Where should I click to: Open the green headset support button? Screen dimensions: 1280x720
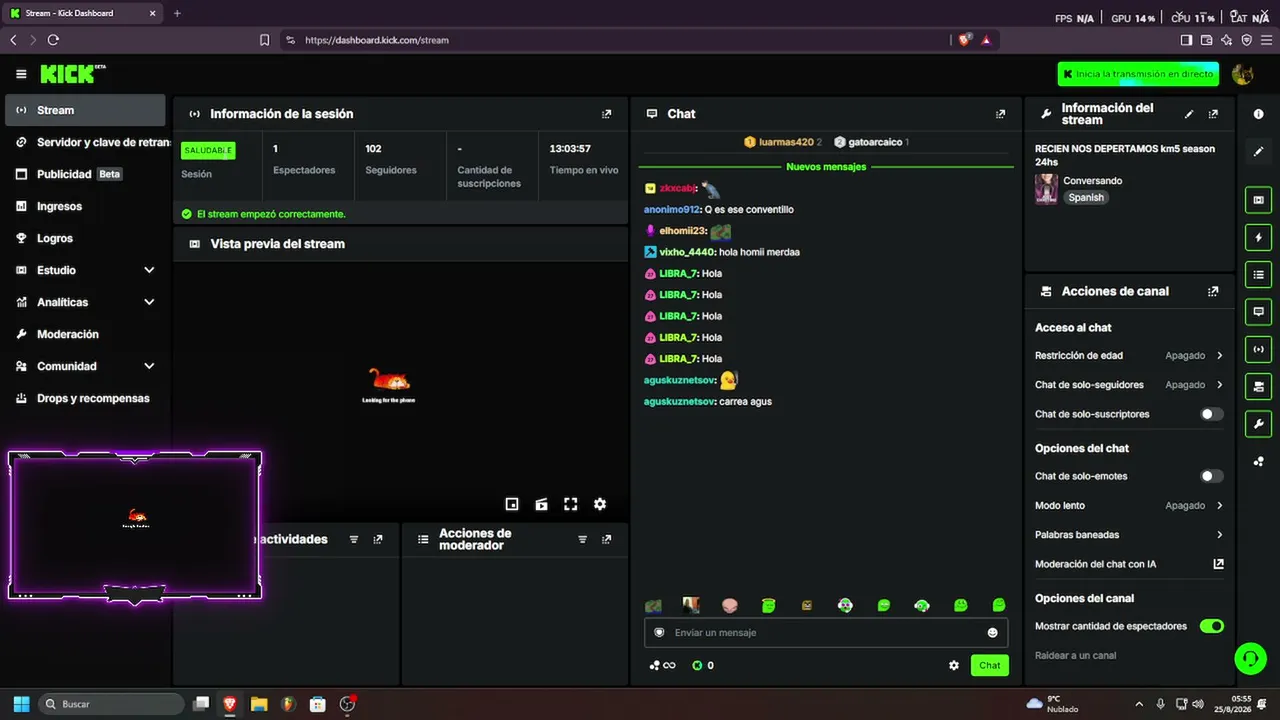click(x=1250, y=658)
